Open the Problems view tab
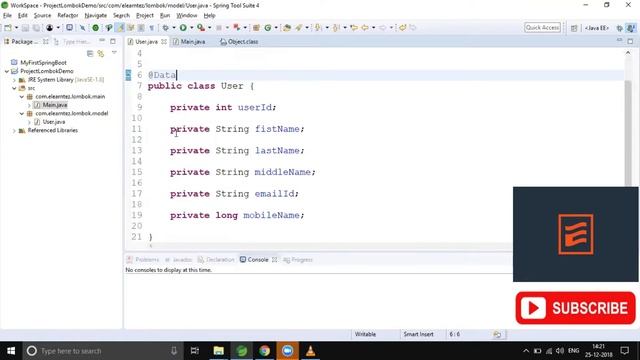 (142, 260)
